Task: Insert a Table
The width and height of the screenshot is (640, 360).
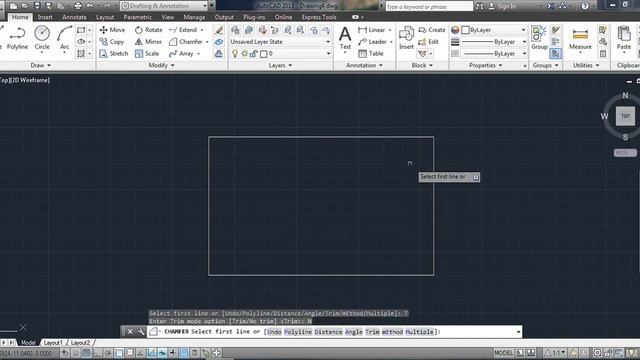Action: coord(371,53)
